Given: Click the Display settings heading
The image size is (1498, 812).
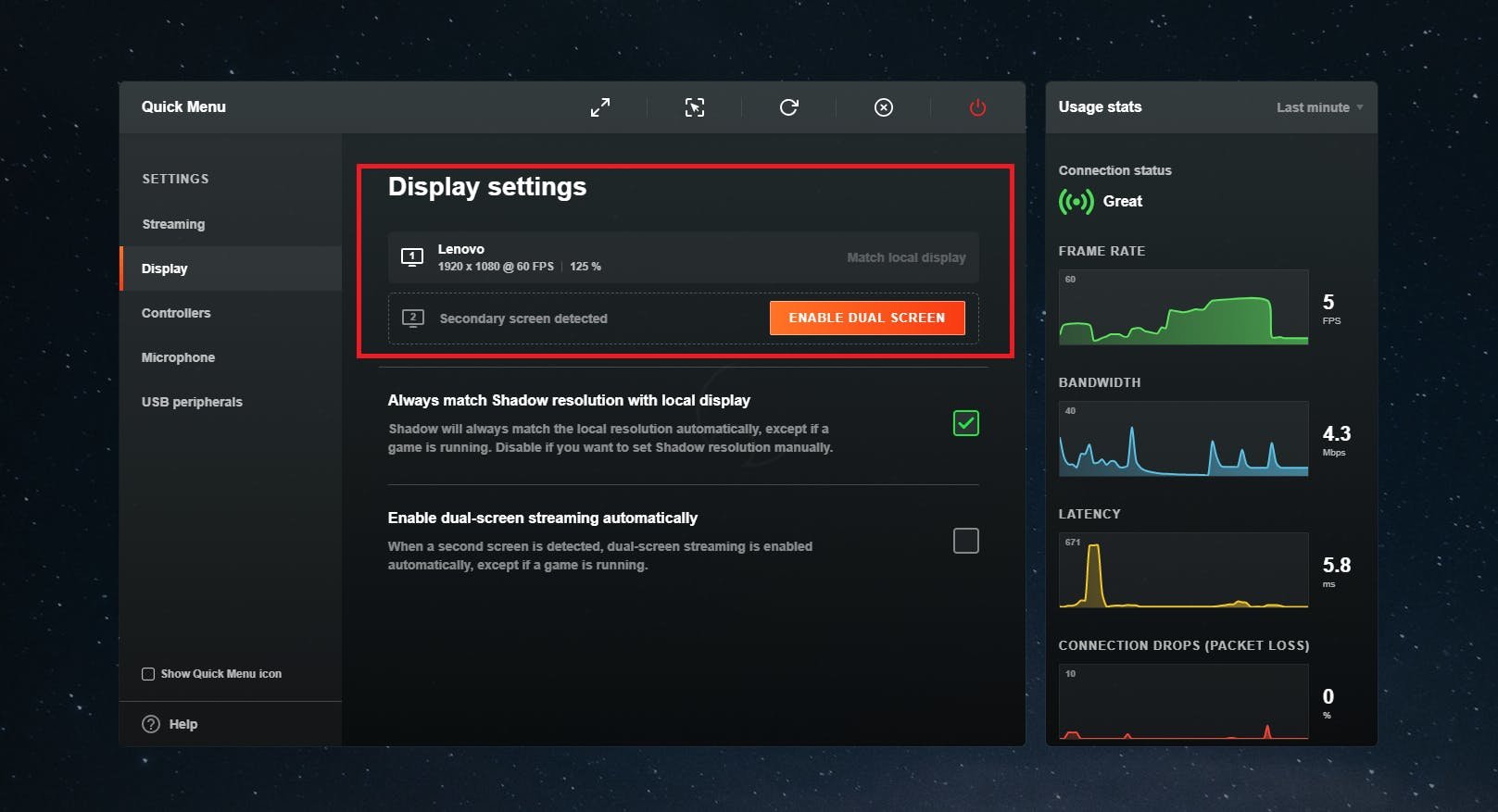Looking at the screenshot, I should (487, 187).
